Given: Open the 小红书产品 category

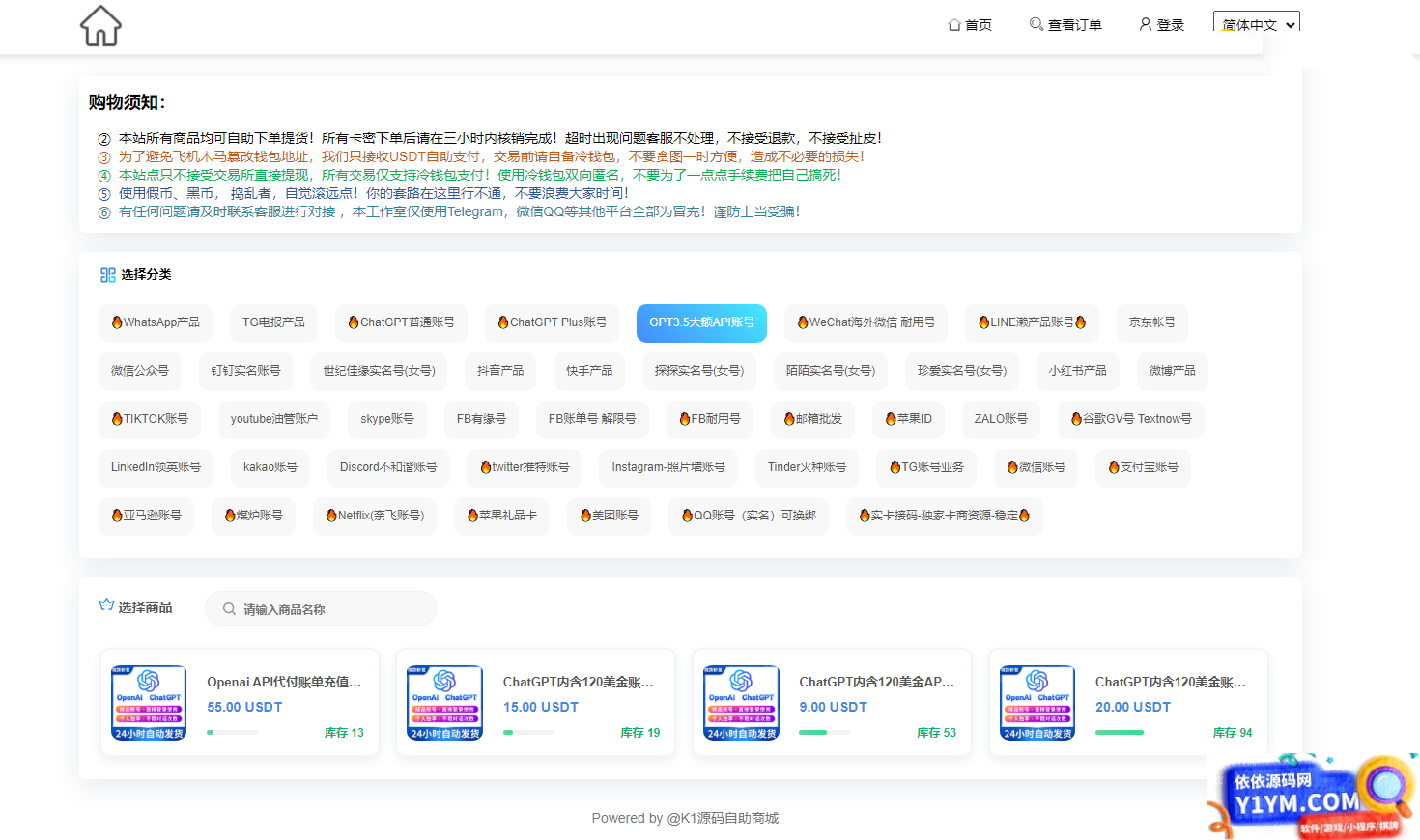Looking at the screenshot, I should (x=1078, y=371).
